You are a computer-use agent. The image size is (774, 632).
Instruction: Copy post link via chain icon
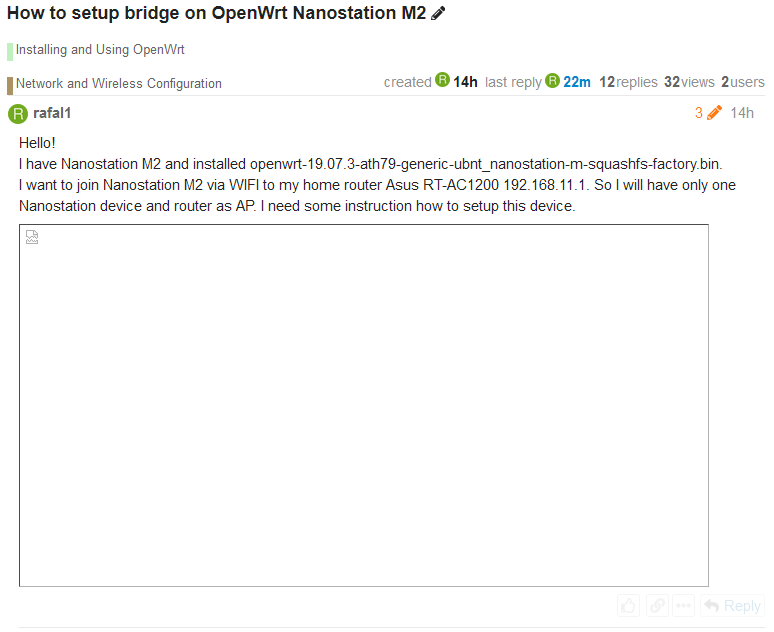click(657, 605)
